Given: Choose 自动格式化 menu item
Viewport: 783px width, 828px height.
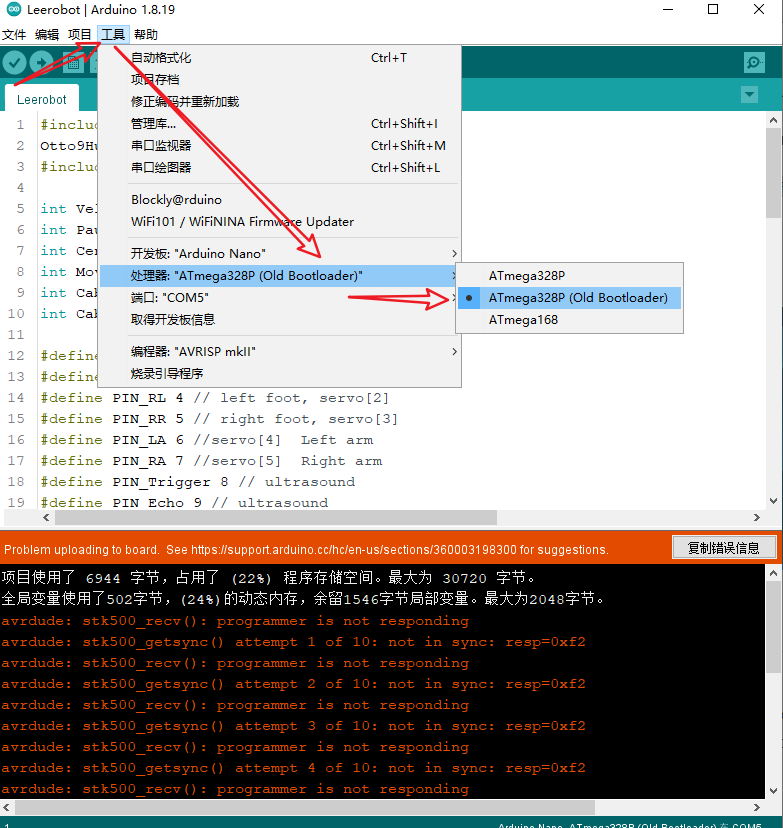Looking at the screenshot, I should point(161,58).
